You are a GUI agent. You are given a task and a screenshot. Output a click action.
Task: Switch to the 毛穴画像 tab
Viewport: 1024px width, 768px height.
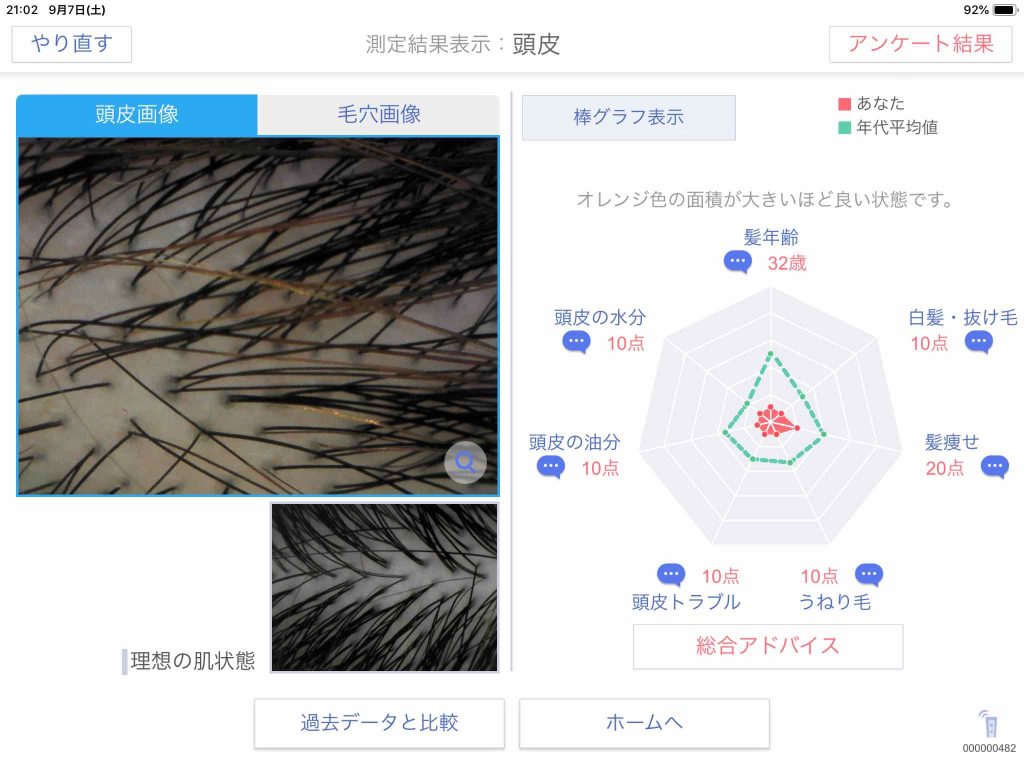pyautogui.click(x=379, y=114)
